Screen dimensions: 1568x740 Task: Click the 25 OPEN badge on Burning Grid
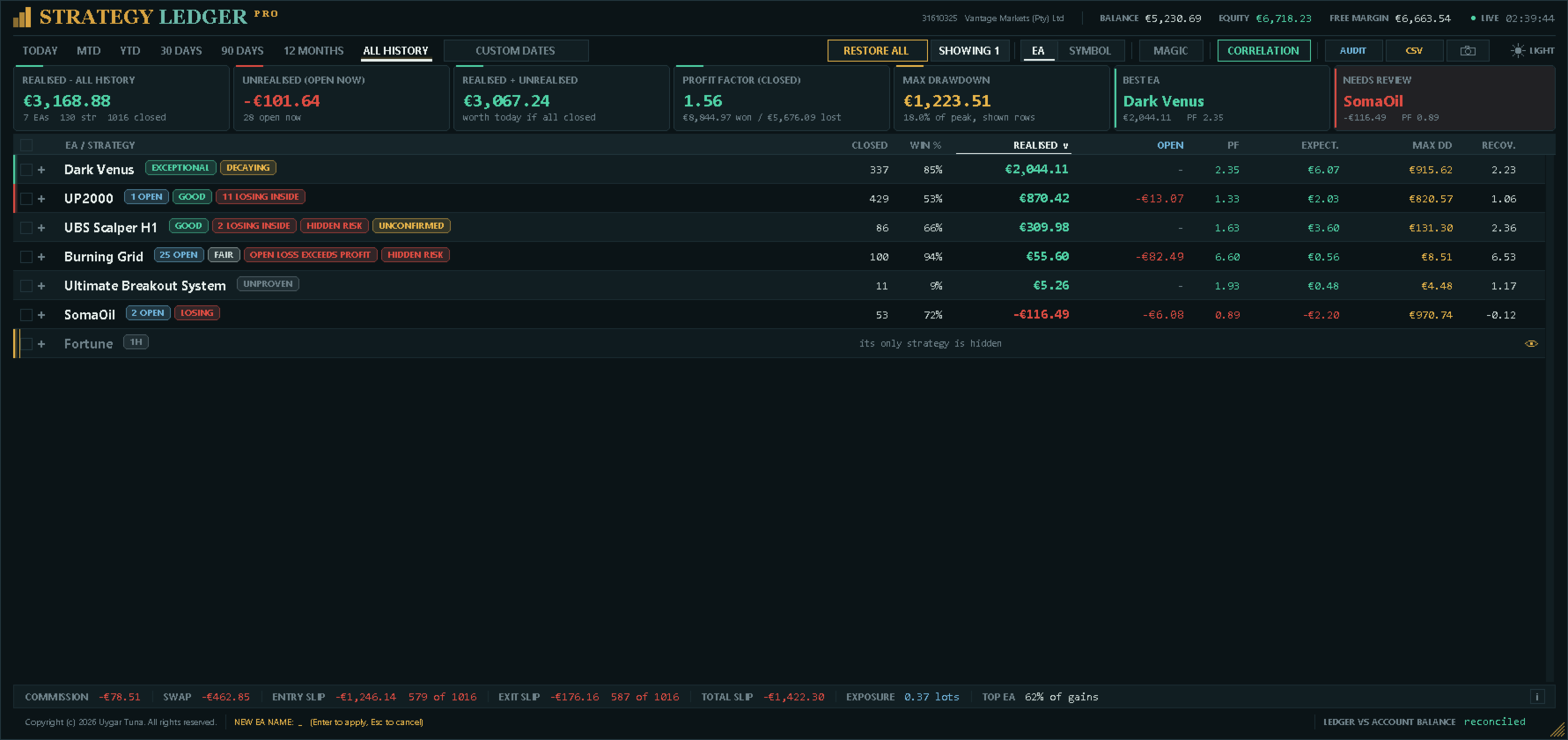tap(179, 255)
